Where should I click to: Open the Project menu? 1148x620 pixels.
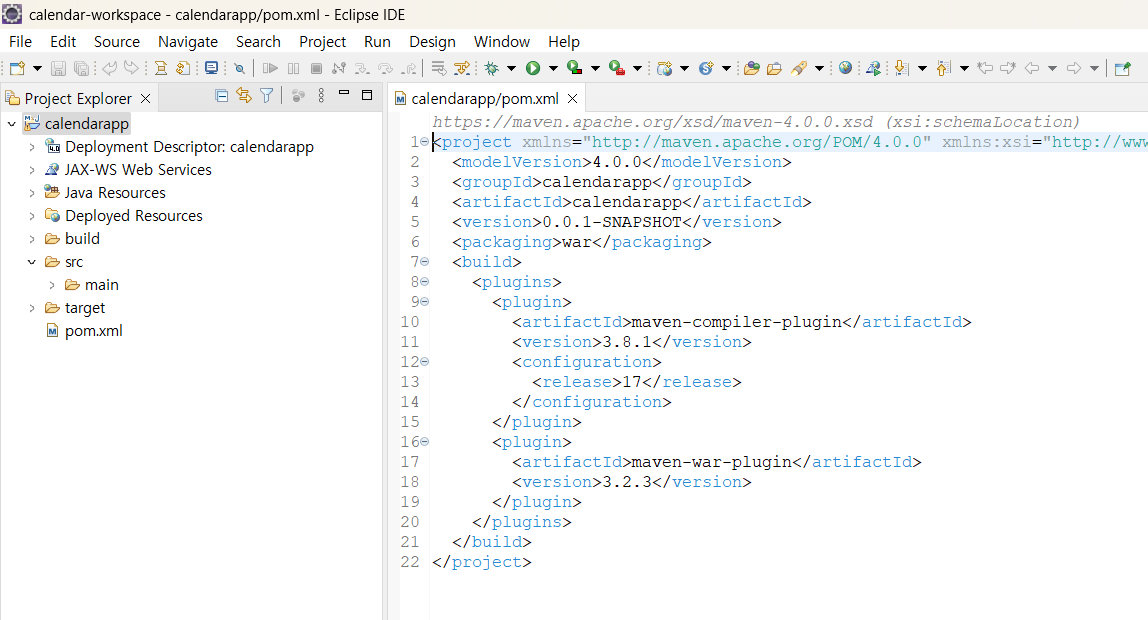click(322, 42)
